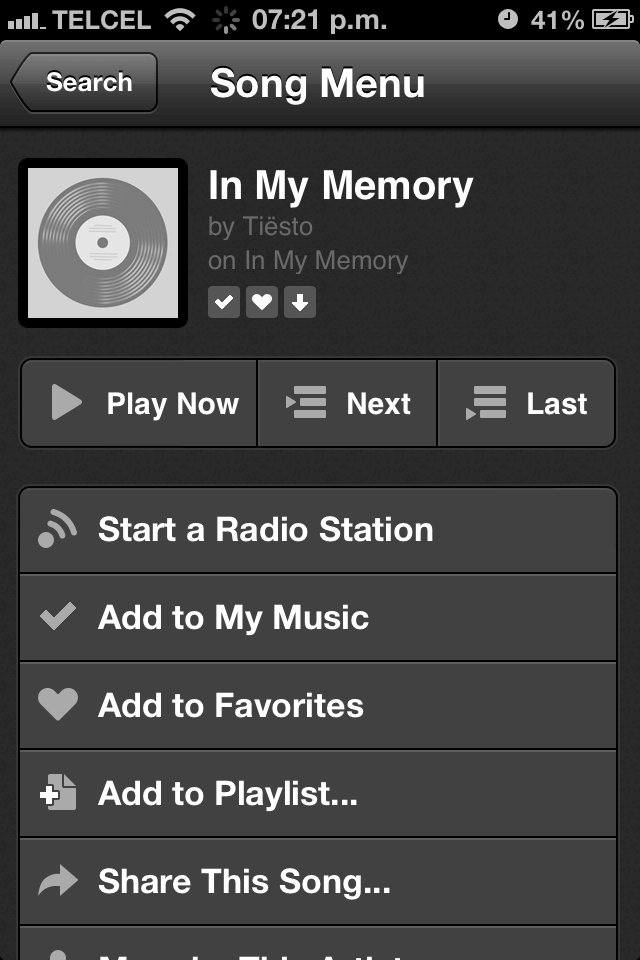
Task: Open Add to Playlist options
Action: coord(227,793)
